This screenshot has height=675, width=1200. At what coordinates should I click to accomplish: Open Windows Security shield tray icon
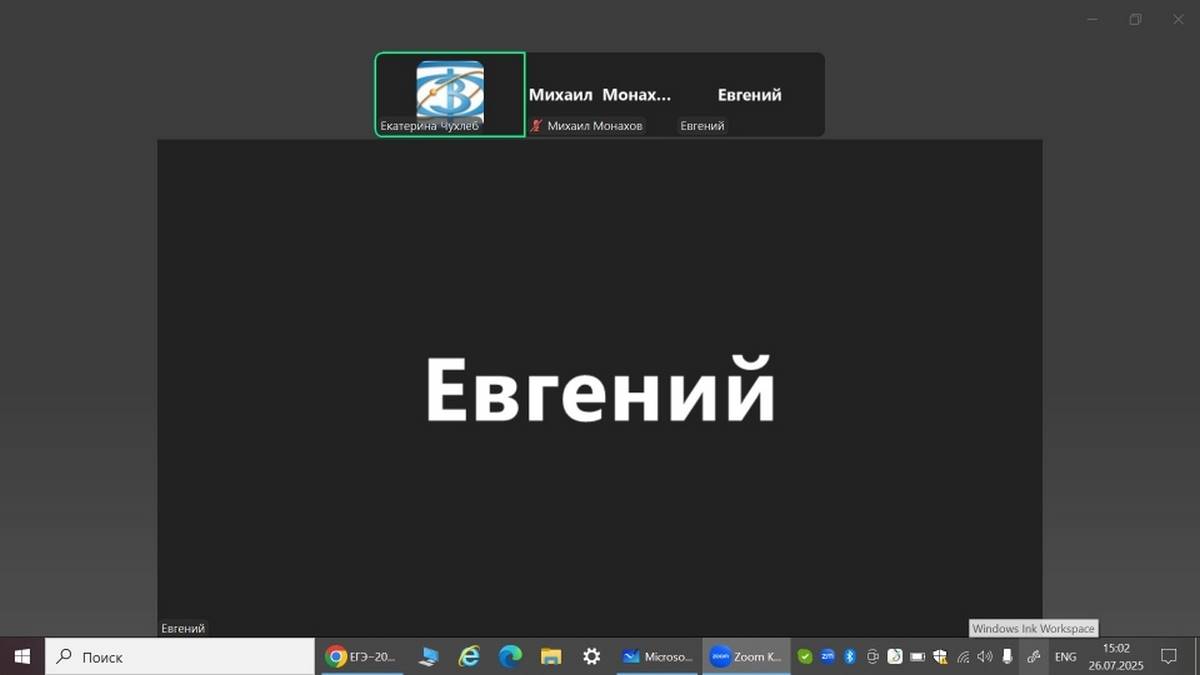pos(940,657)
